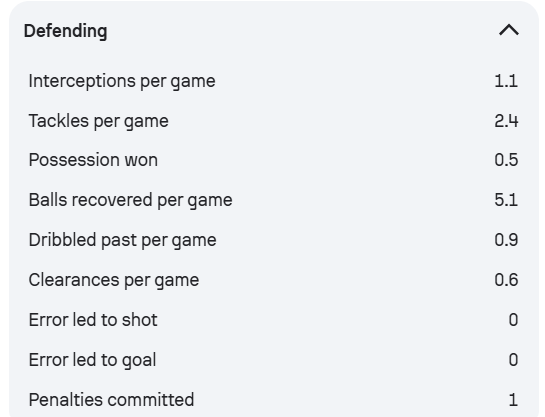Click Balls recovered per game label

[x=130, y=201]
